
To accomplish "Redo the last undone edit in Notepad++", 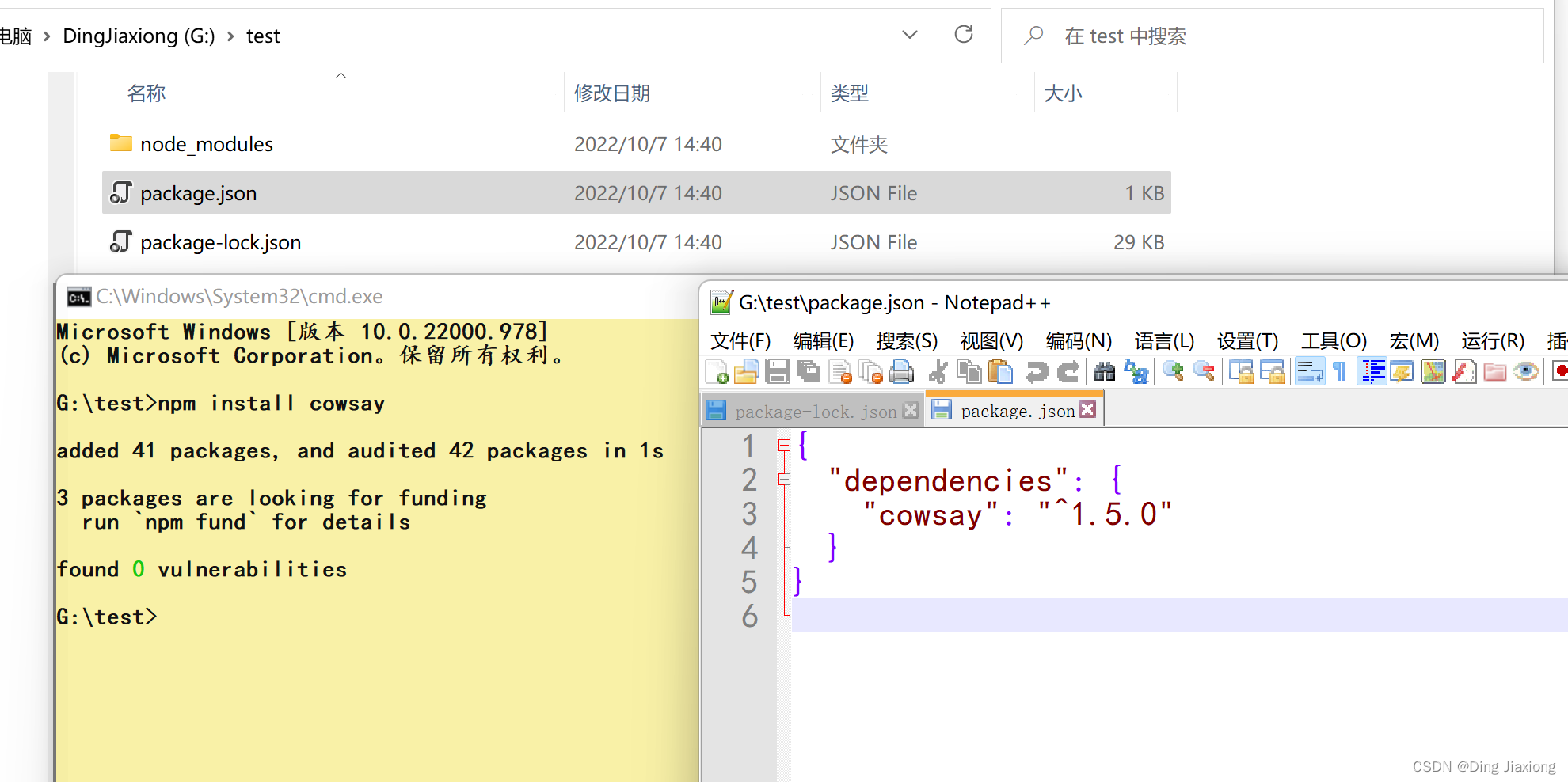I will pos(1068,371).
